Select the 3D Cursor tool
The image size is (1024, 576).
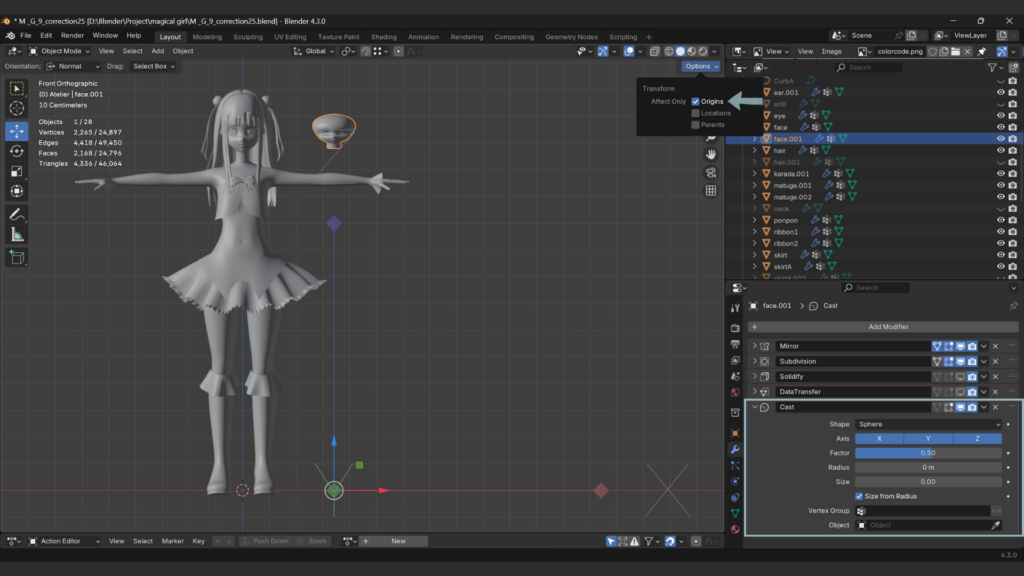pos(17,108)
